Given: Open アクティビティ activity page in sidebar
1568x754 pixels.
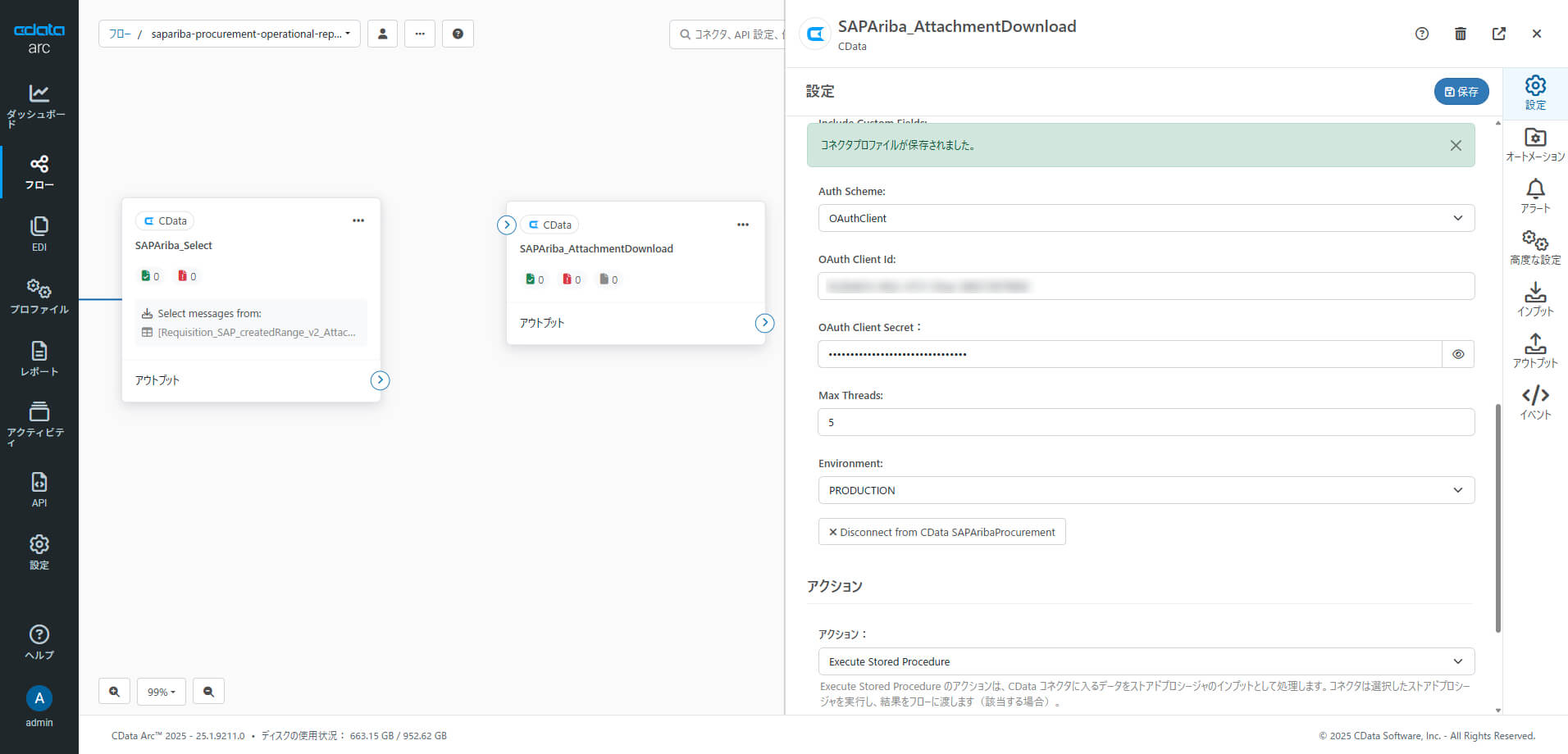Looking at the screenshot, I should tap(39, 423).
